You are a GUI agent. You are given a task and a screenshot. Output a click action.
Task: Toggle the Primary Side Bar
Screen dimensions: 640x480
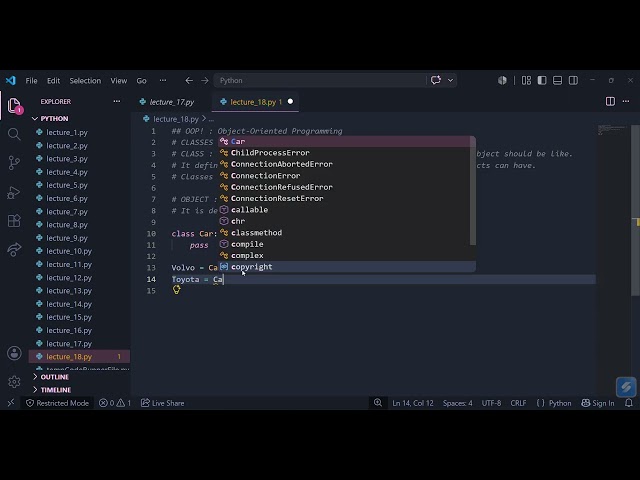point(542,80)
